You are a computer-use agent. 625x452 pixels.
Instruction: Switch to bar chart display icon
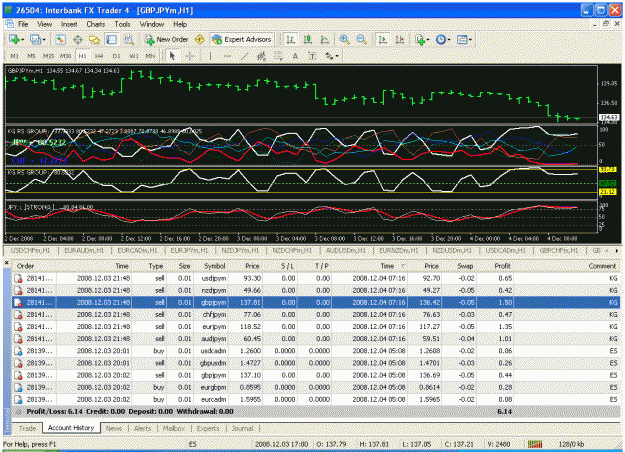[290, 39]
